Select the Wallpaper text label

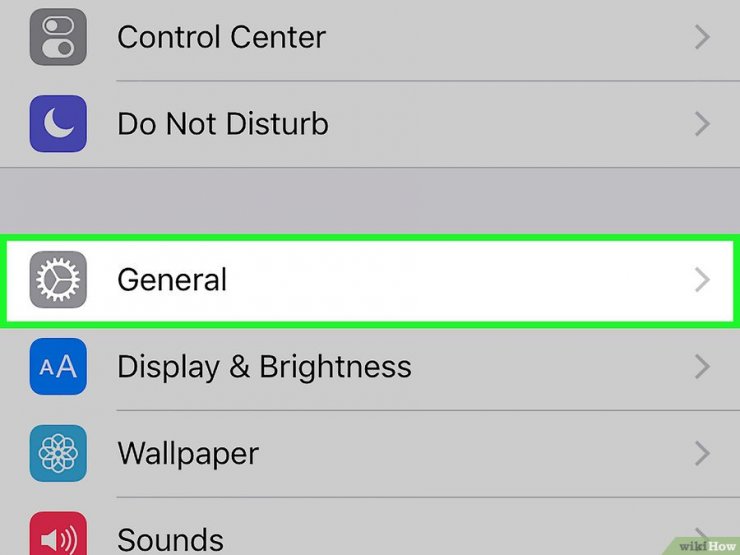click(188, 454)
